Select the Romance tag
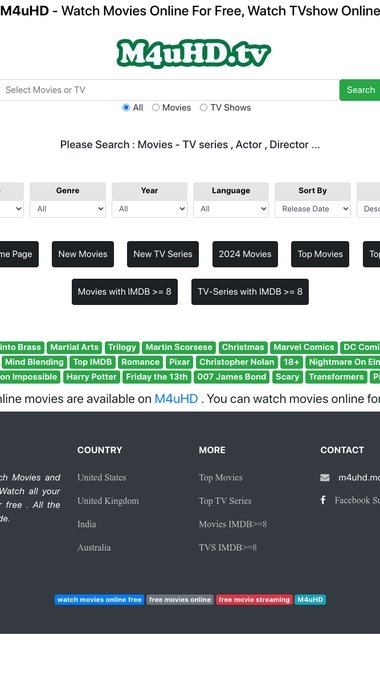This screenshot has width=380, height=680. tap(141, 362)
